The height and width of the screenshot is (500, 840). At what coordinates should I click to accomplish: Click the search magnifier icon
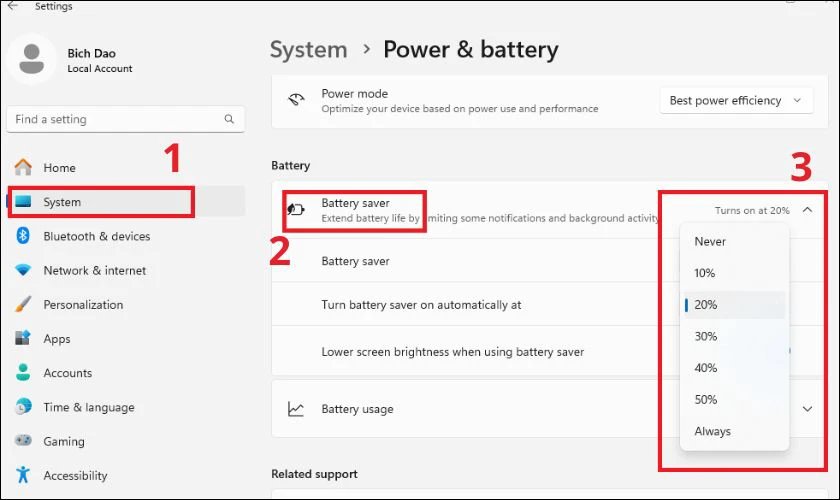click(x=230, y=120)
